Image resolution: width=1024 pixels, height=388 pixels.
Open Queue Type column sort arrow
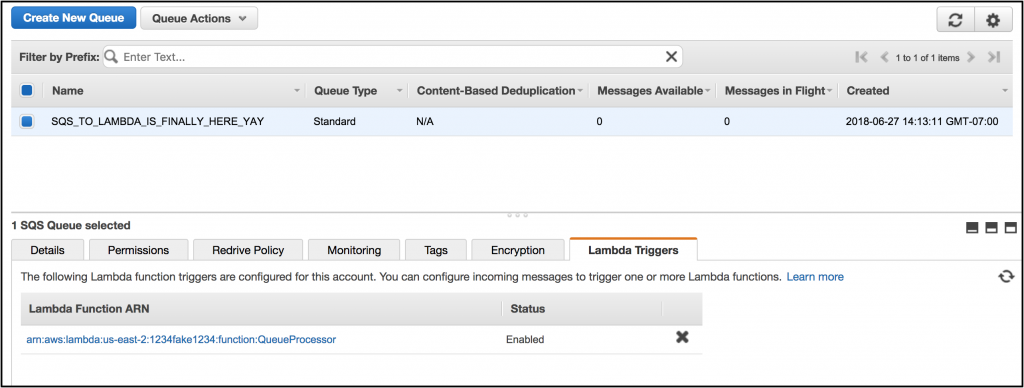click(x=400, y=91)
